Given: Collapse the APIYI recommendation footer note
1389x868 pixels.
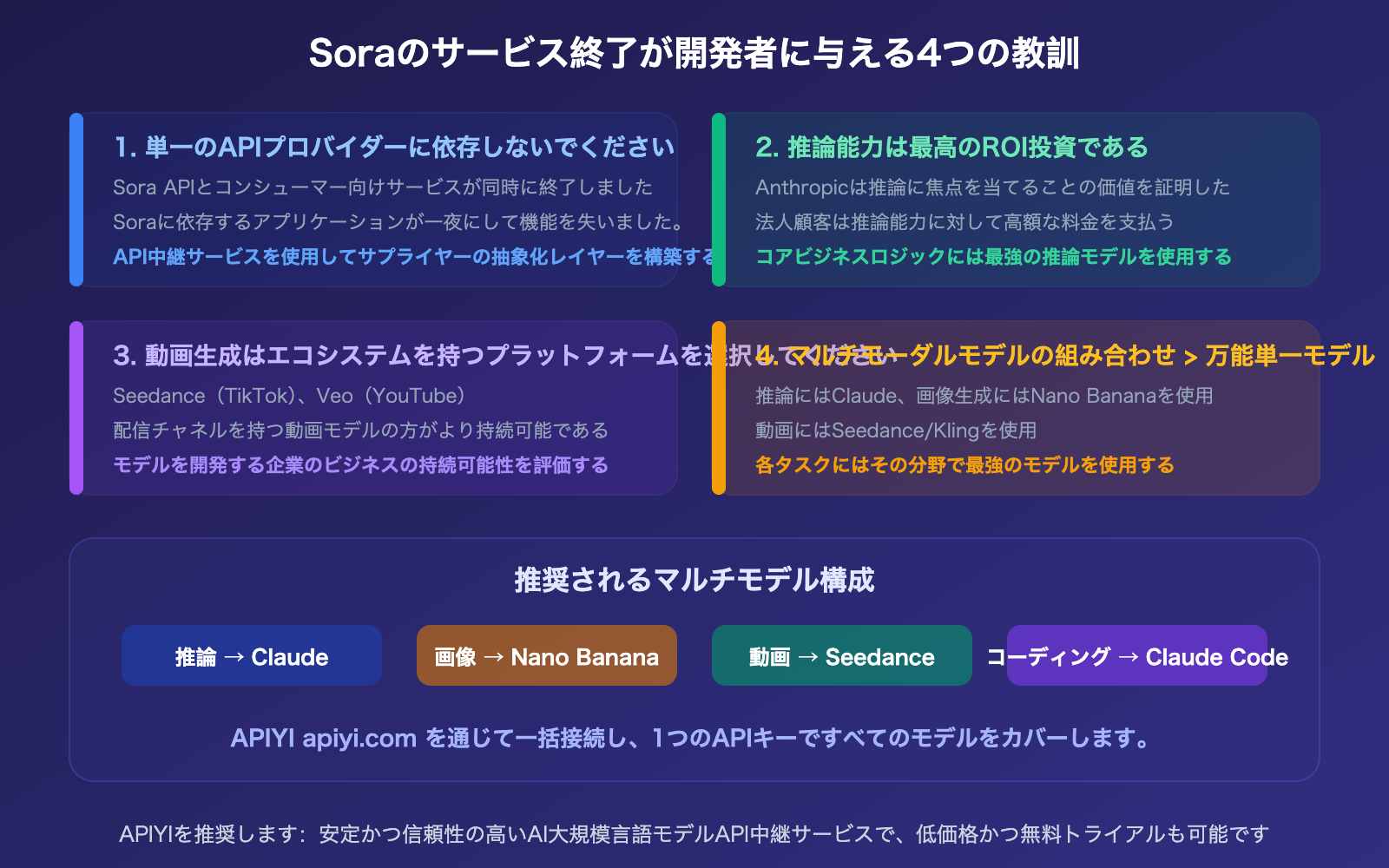Looking at the screenshot, I should (x=694, y=835).
